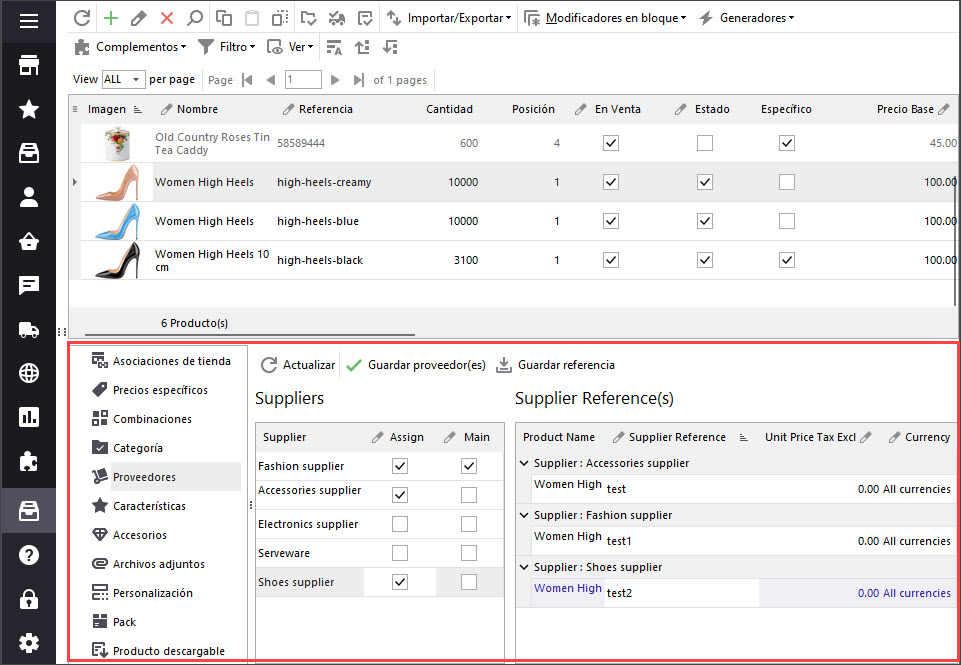
Task: Open Asociaciones de tienda tab
Action: coord(161,361)
